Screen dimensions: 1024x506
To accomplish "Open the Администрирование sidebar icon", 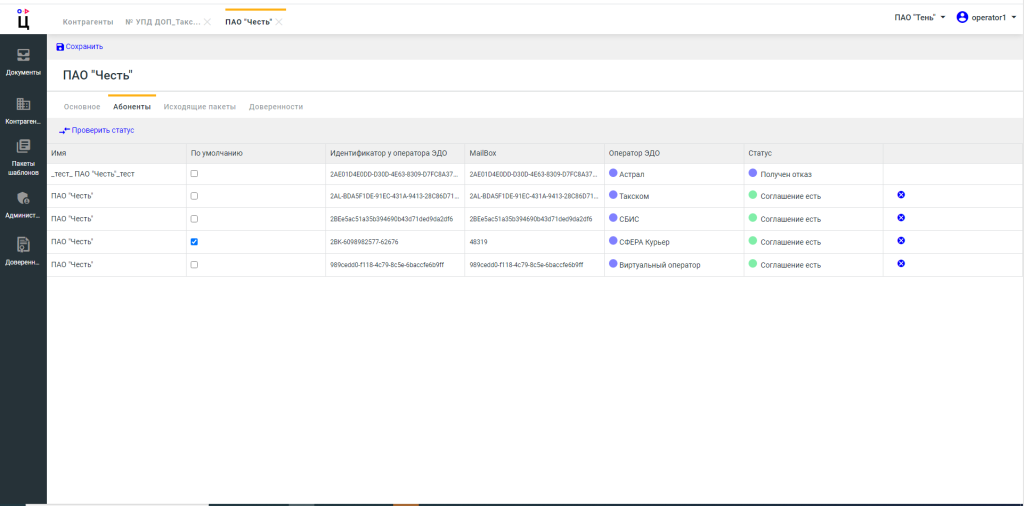I will click(24, 198).
